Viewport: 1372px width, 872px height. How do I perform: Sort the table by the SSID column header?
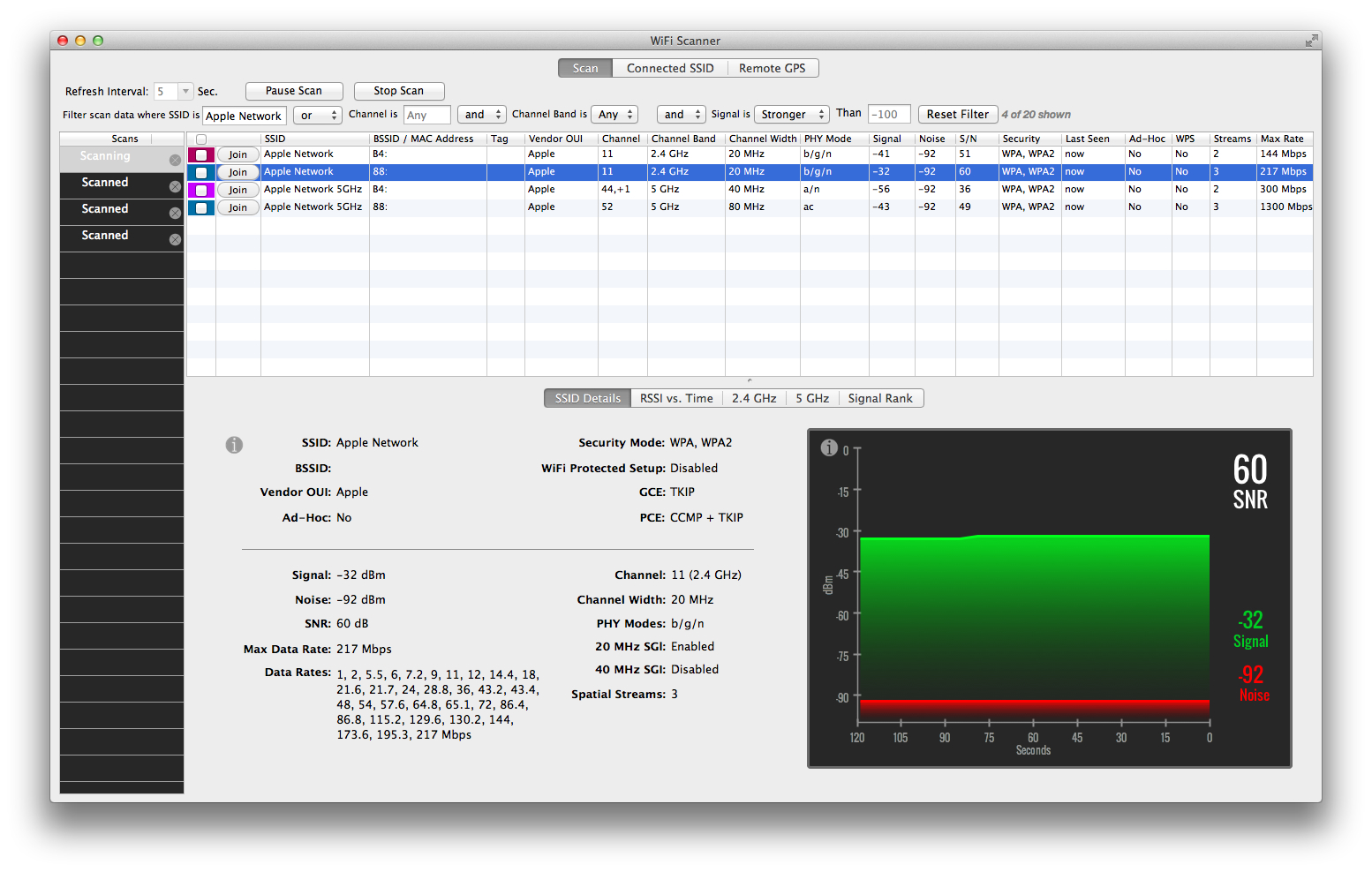pyautogui.click(x=315, y=139)
